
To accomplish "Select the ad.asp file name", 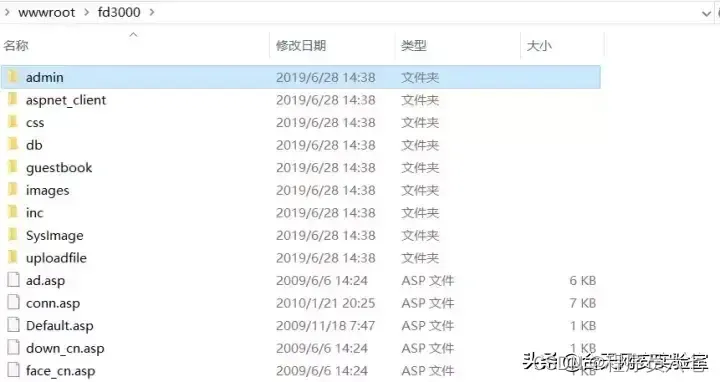I will click(x=45, y=281).
